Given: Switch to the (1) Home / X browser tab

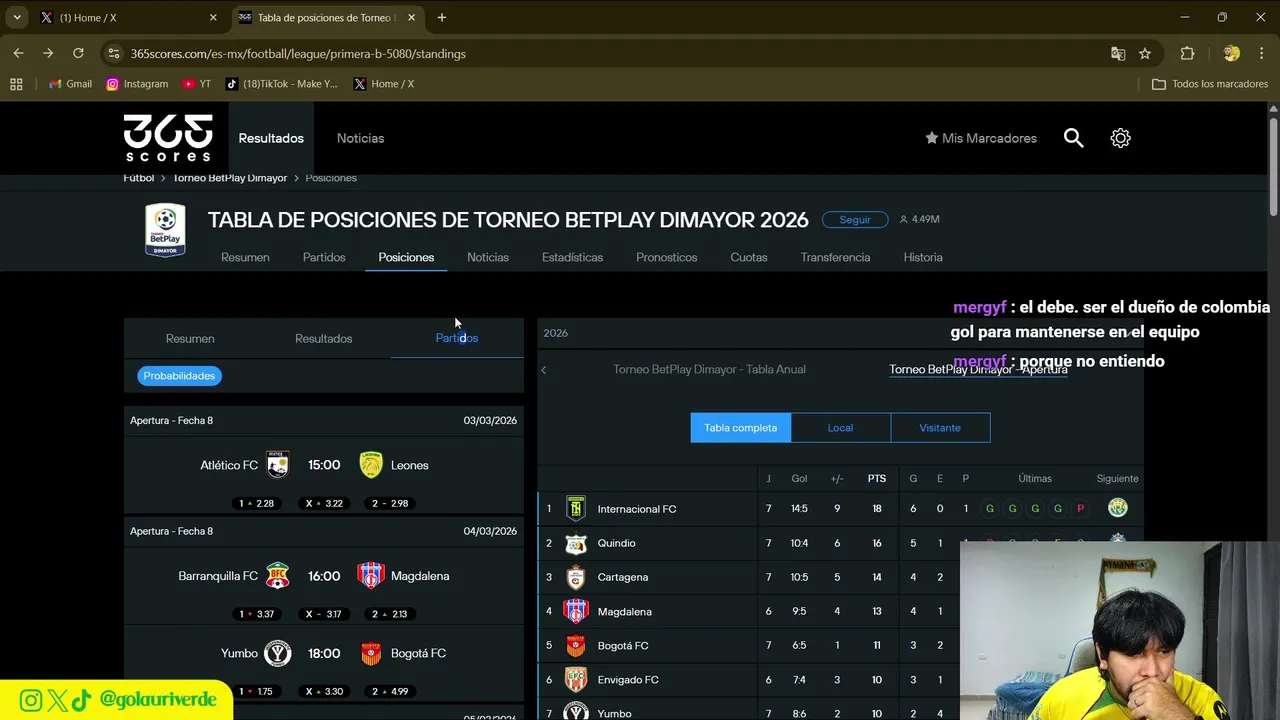Looking at the screenshot, I should tap(128, 18).
